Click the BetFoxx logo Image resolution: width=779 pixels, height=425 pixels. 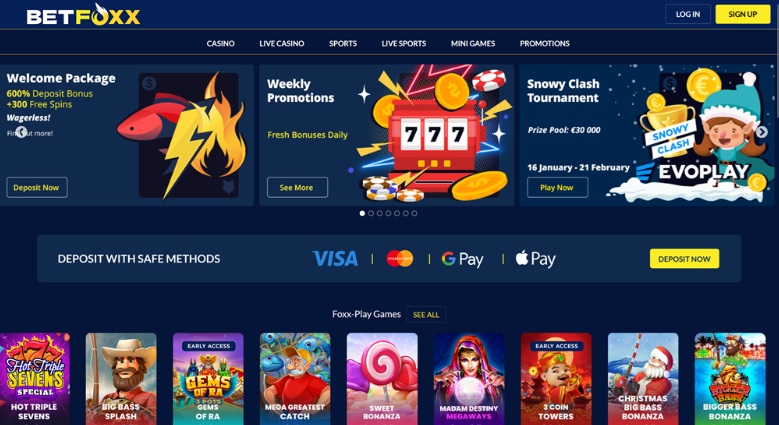(83, 14)
